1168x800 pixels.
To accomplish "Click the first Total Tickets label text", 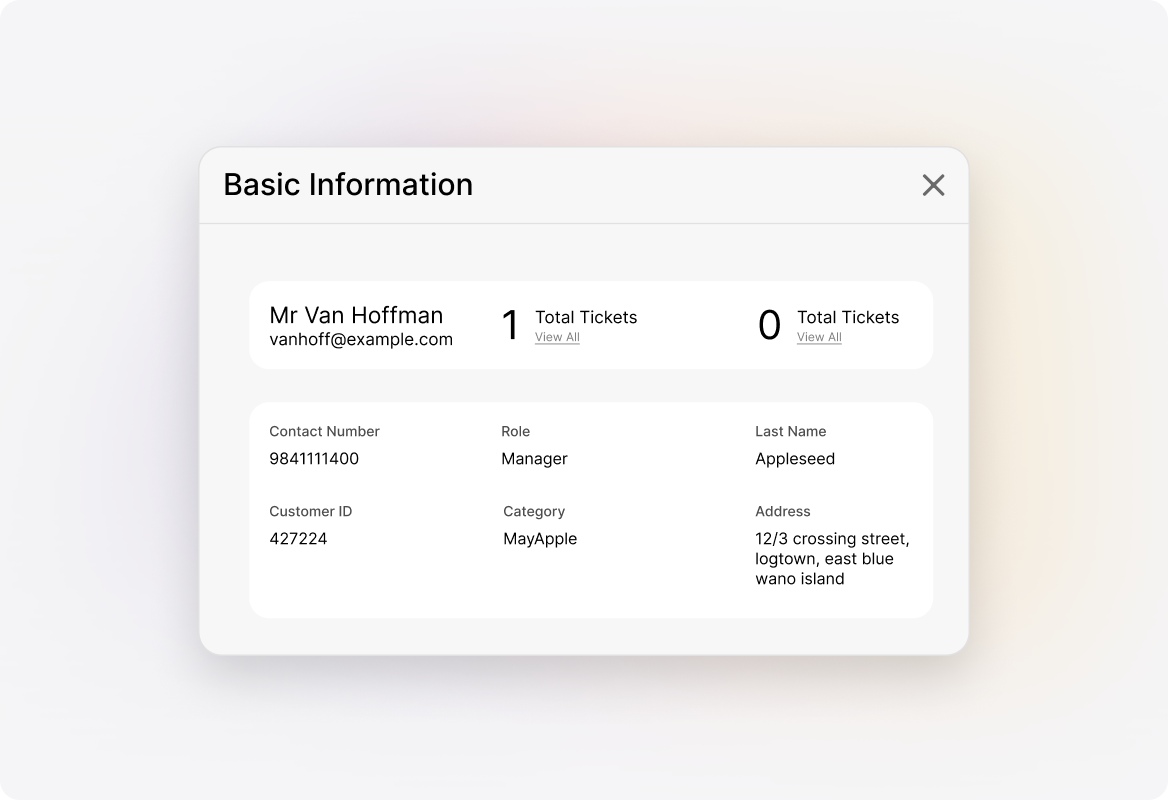I will click(586, 317).
